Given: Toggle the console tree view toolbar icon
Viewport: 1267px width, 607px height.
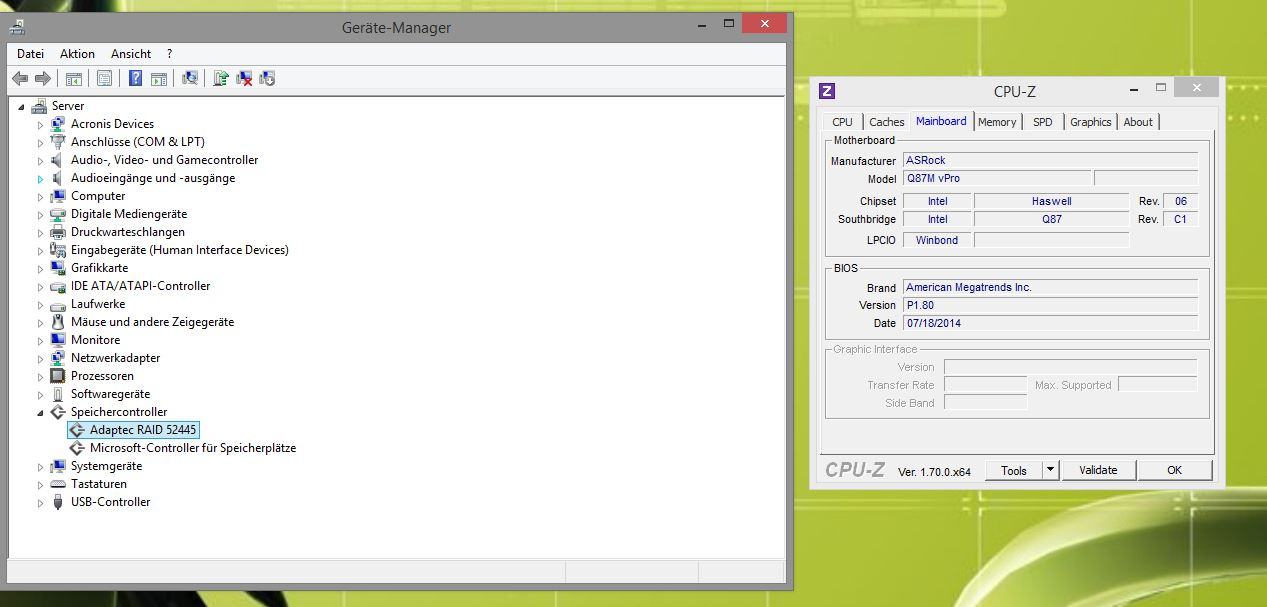Looking at the screenshot, I should [x=74, y=78].
